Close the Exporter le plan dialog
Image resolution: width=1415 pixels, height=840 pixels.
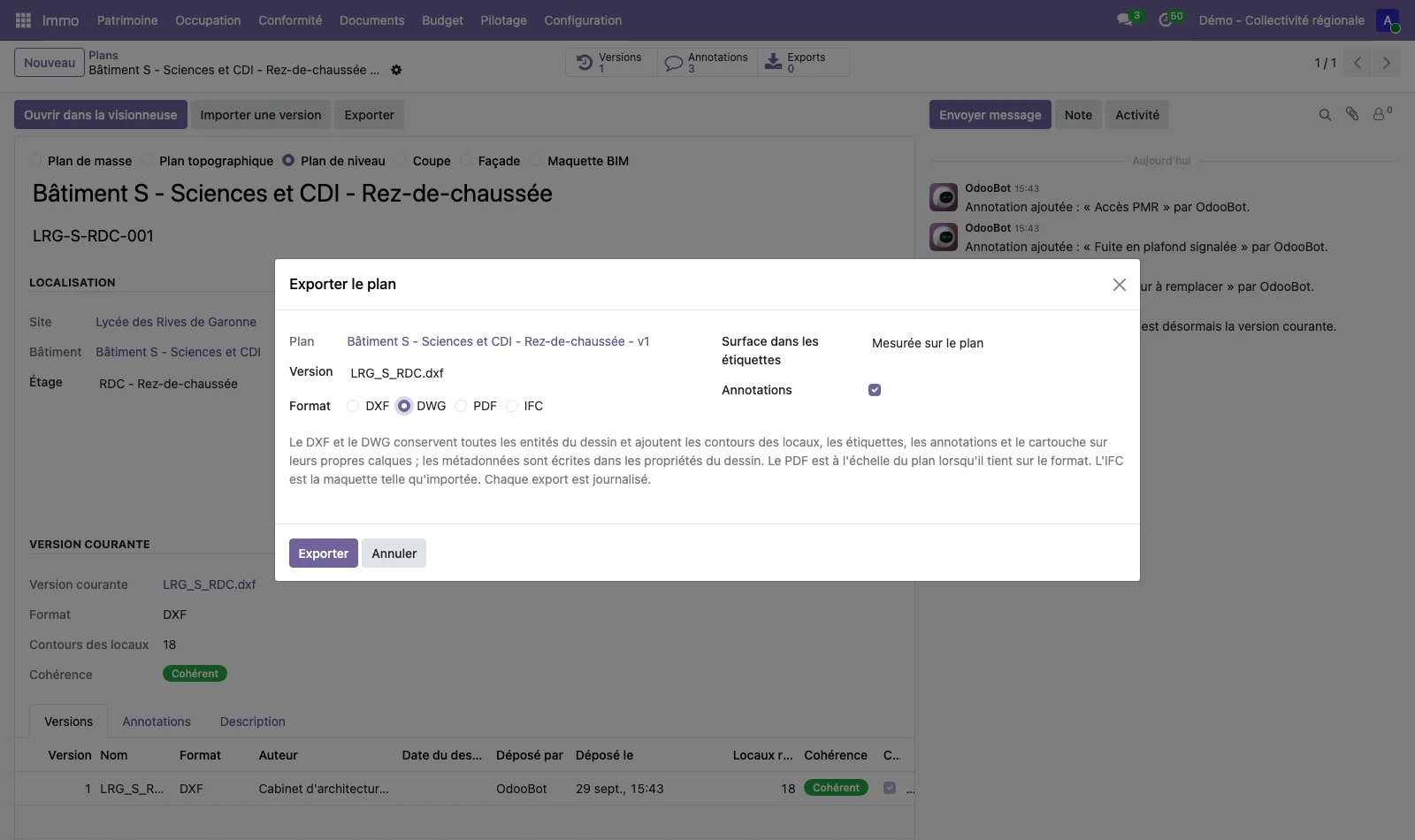tap(1119, 285)
